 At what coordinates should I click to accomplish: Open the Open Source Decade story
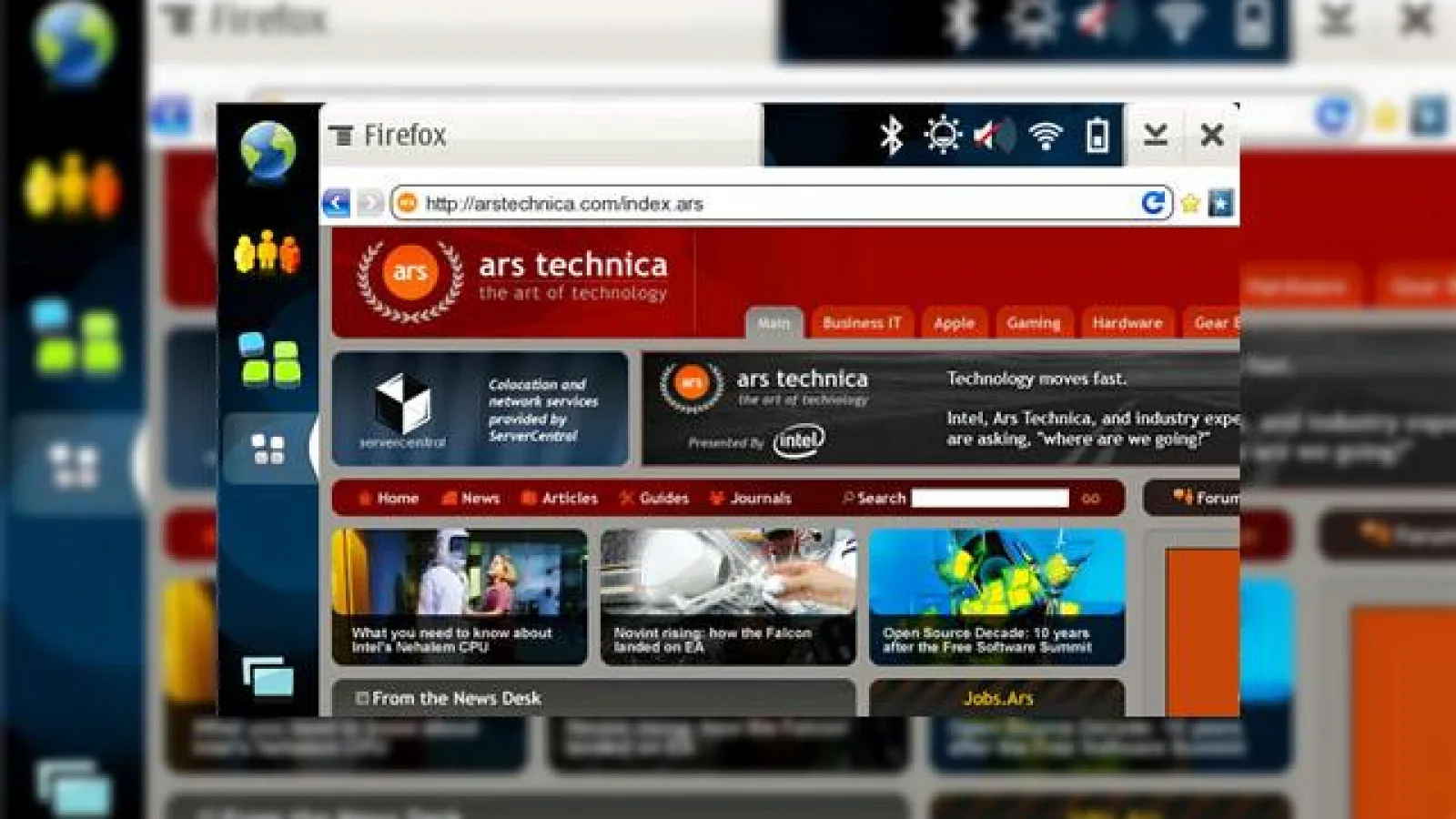[x=996, y=597]
